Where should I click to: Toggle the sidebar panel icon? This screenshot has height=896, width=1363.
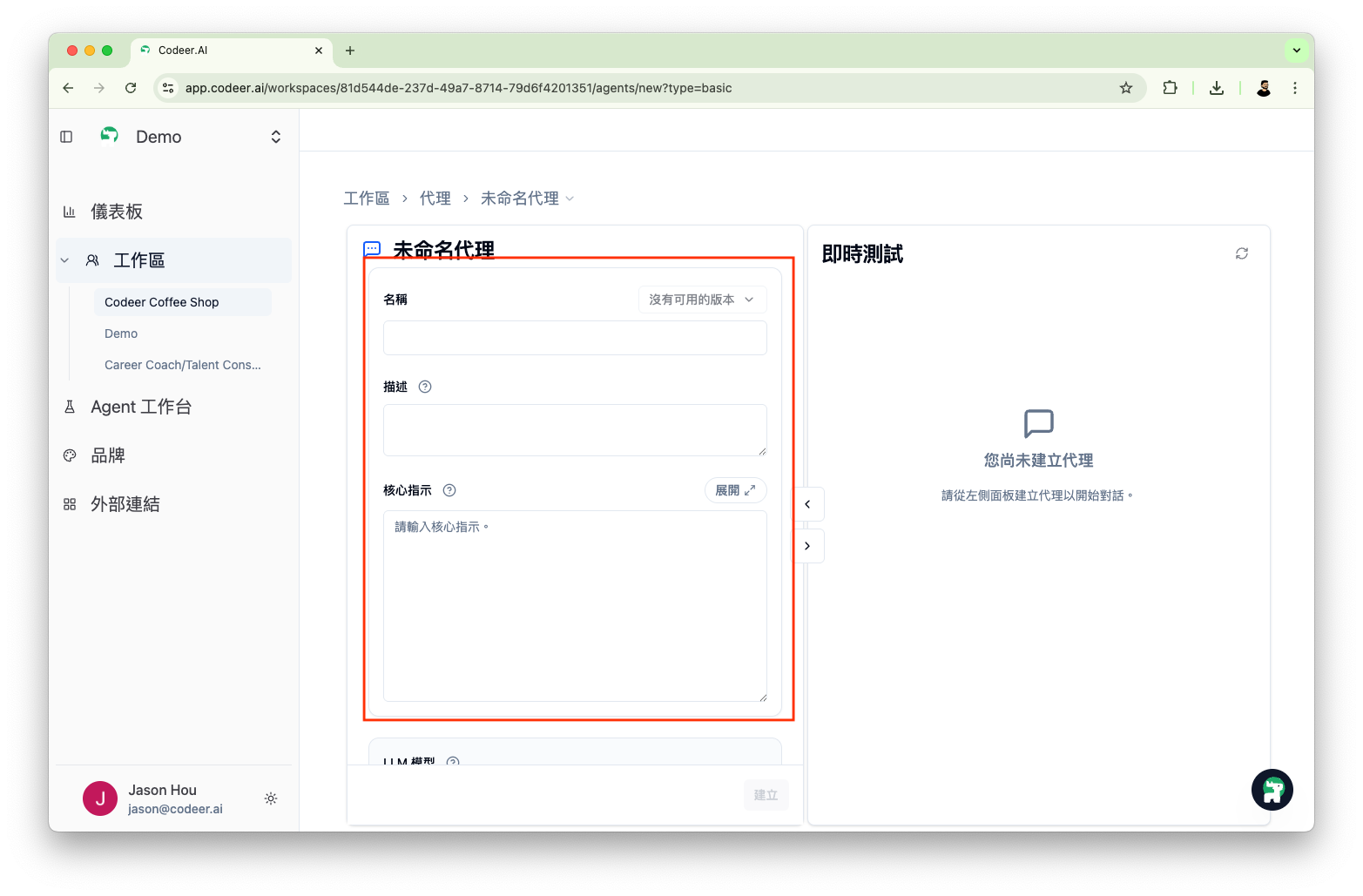point(66,137)
